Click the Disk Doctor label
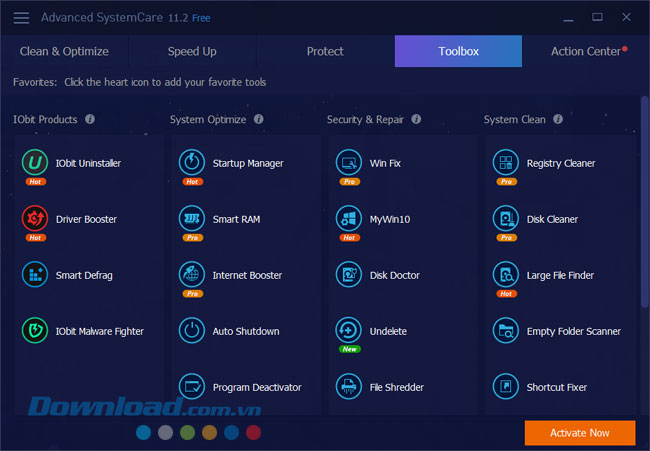This screenshot has width=650, height=451. [x=395, y=275]
